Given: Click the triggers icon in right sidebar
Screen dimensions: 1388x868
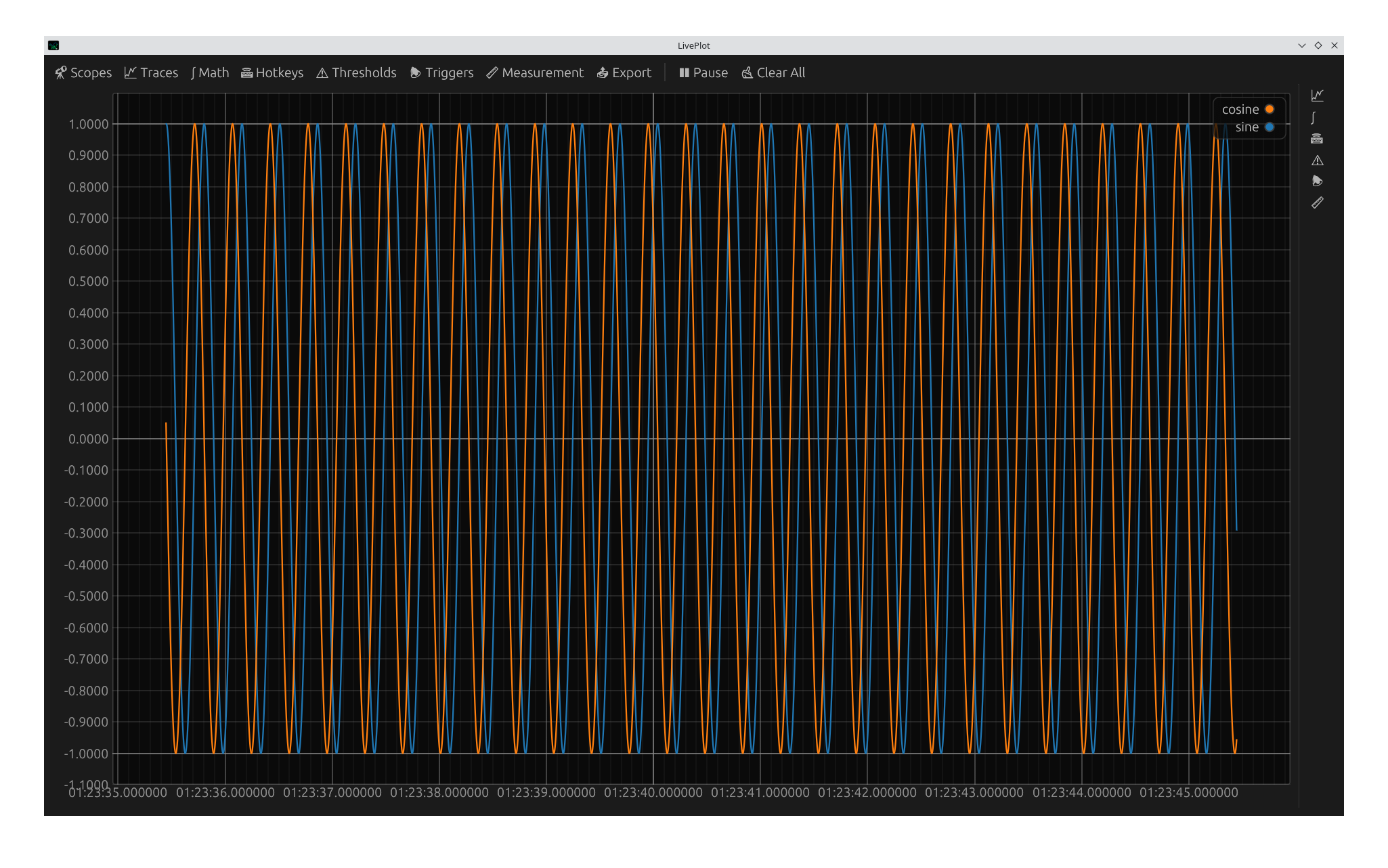Looking at the screenshot, I should (x=1317, y=181).
